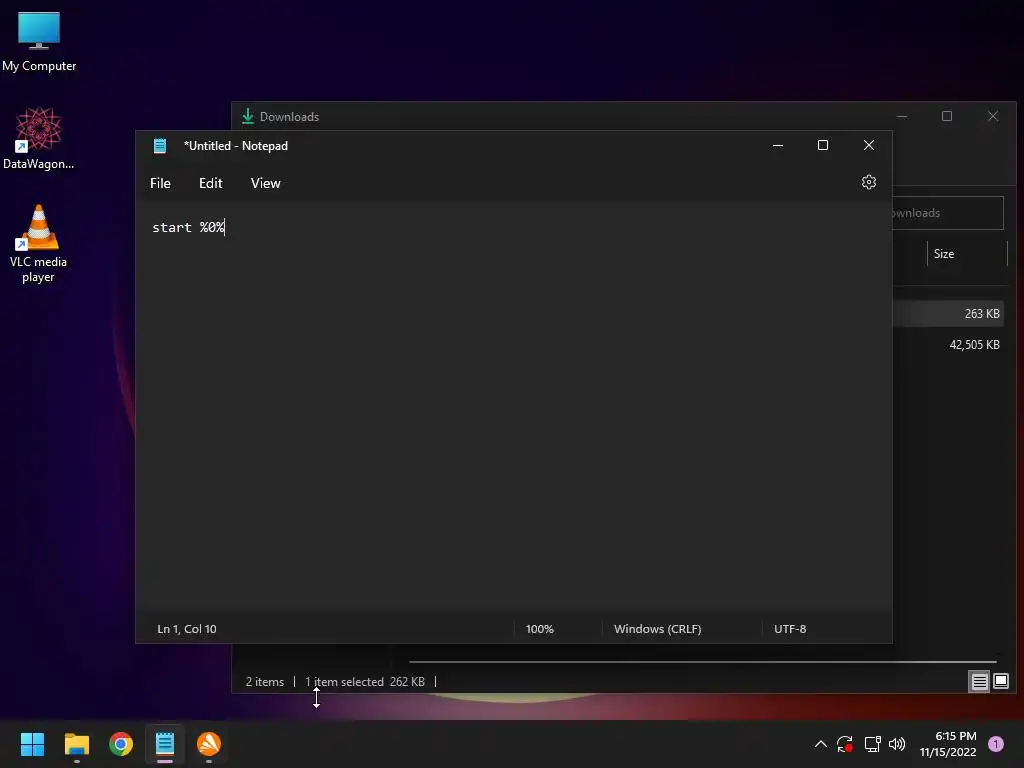Screen dimensions: 1024x768
Task: Open the orange Avast app on the taskbar
Action: [209, 744]
